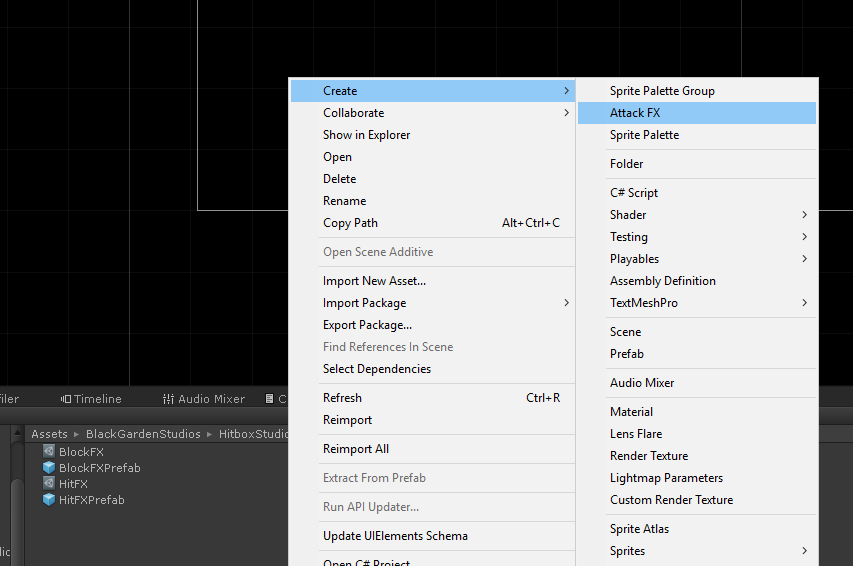This screenshot has width=853, height=566.
Task: Select HitFX script asset icon
Action: pos(49,483)
